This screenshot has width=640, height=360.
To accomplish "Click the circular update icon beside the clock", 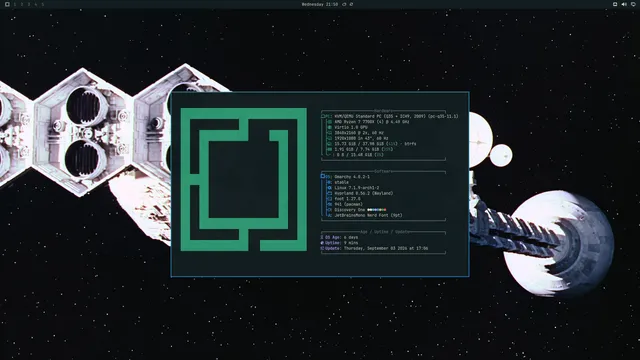I will [x=344, y=4].
